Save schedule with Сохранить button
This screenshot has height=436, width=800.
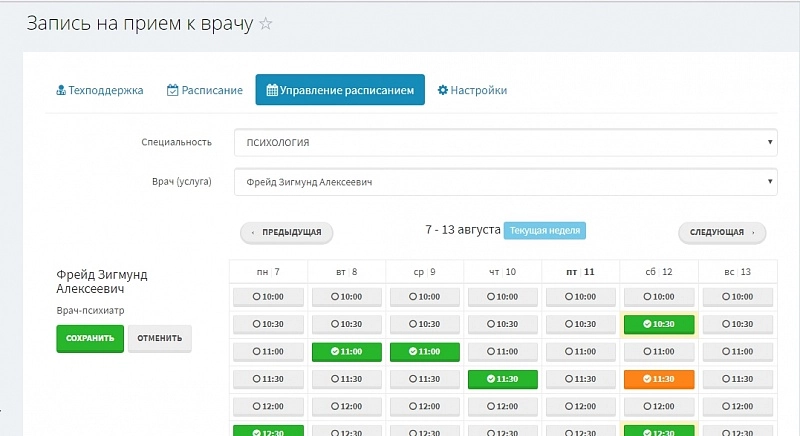pos(90,338)
